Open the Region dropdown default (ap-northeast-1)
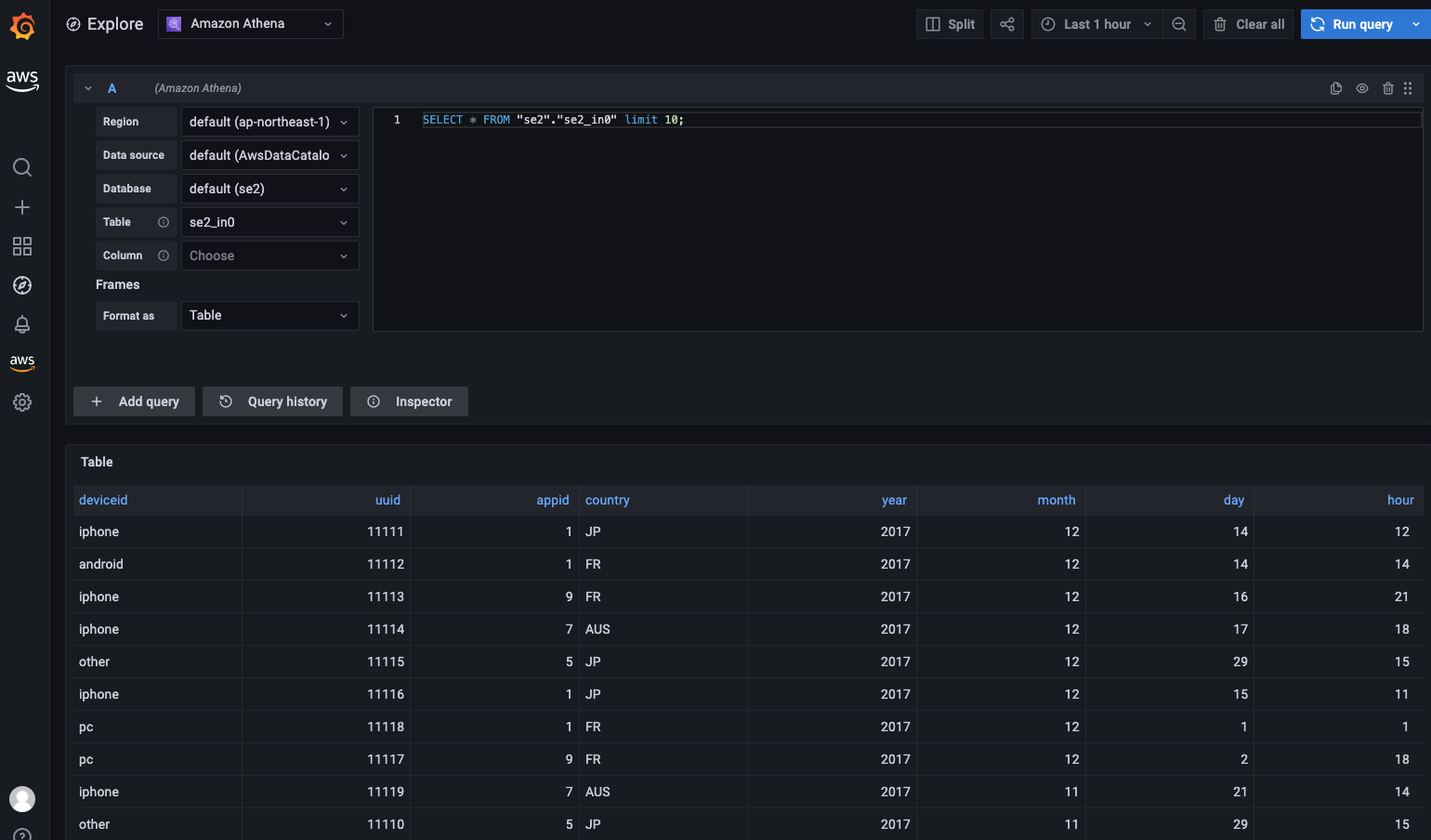Image resolution: width=1431 pixels, height=840 pixels. [269, 122]
